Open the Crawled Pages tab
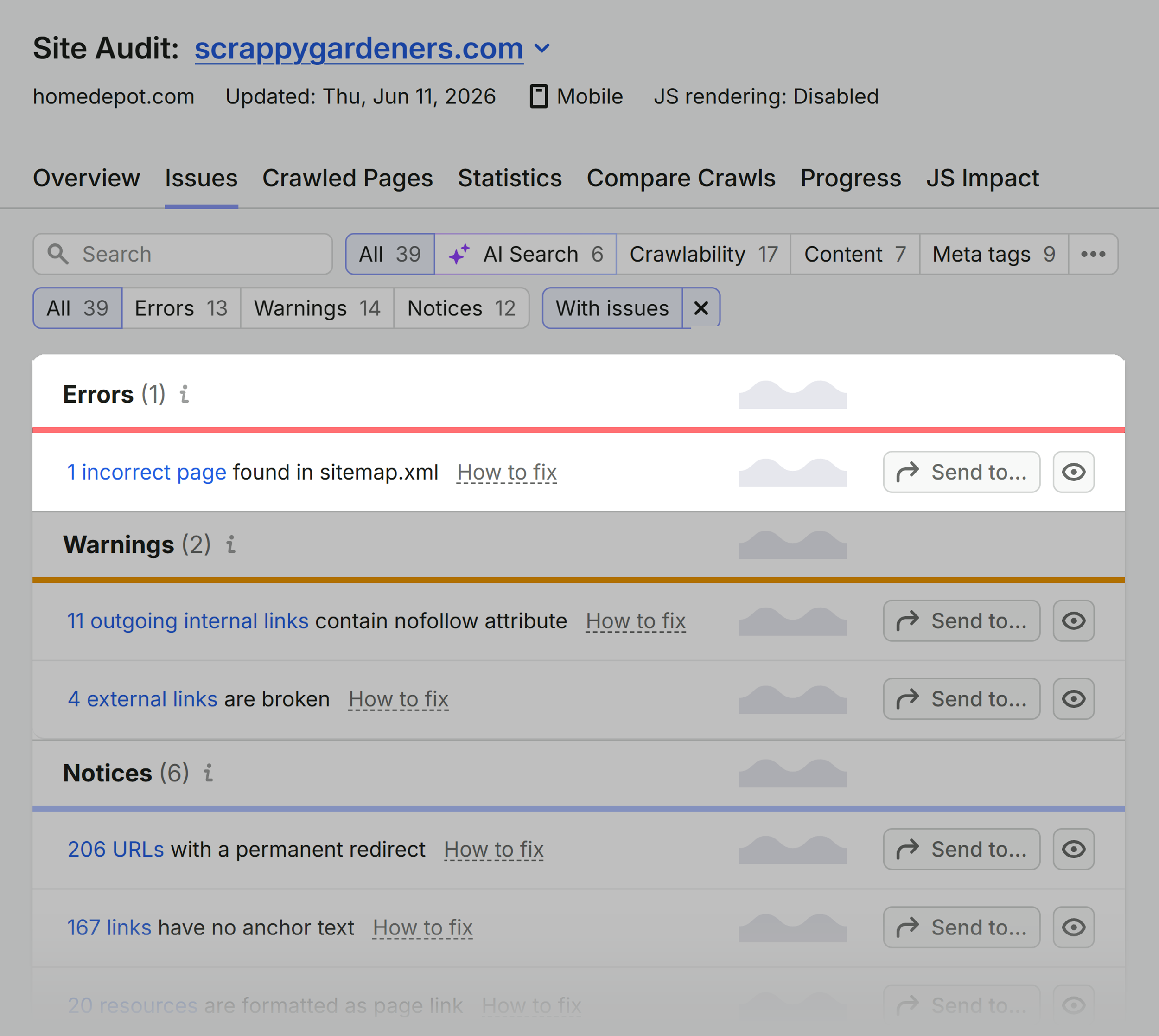This screenshot has width=1159, height=1036. (x=348, y=178)
